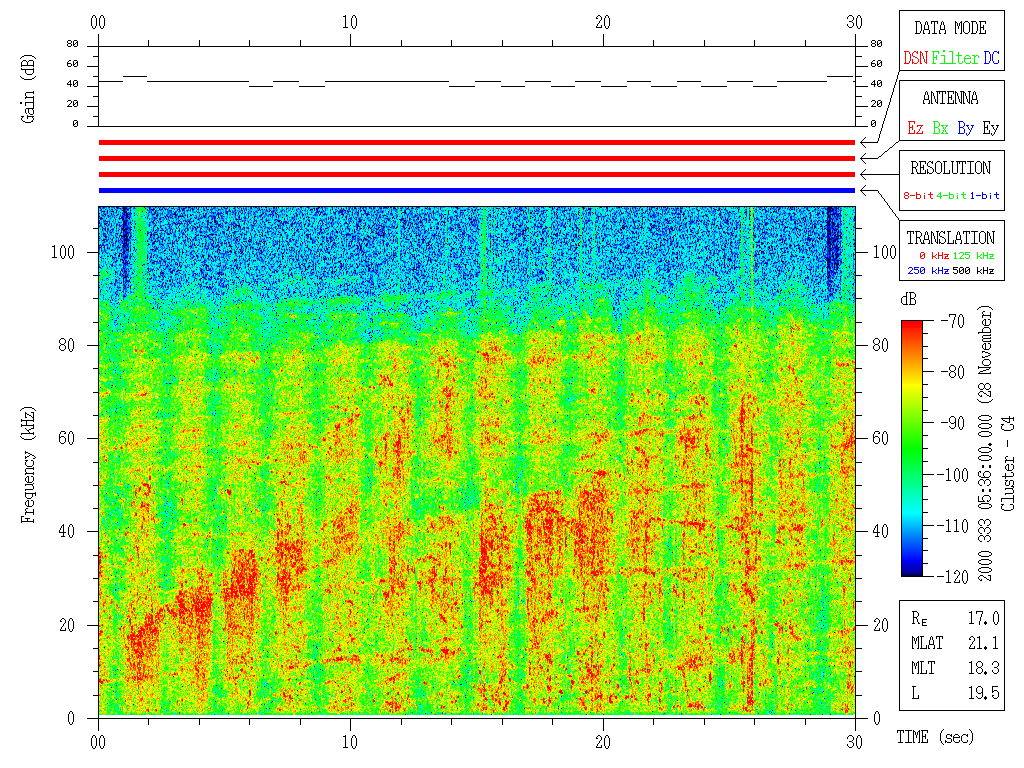Click the 4-bit resolution label

953,196
